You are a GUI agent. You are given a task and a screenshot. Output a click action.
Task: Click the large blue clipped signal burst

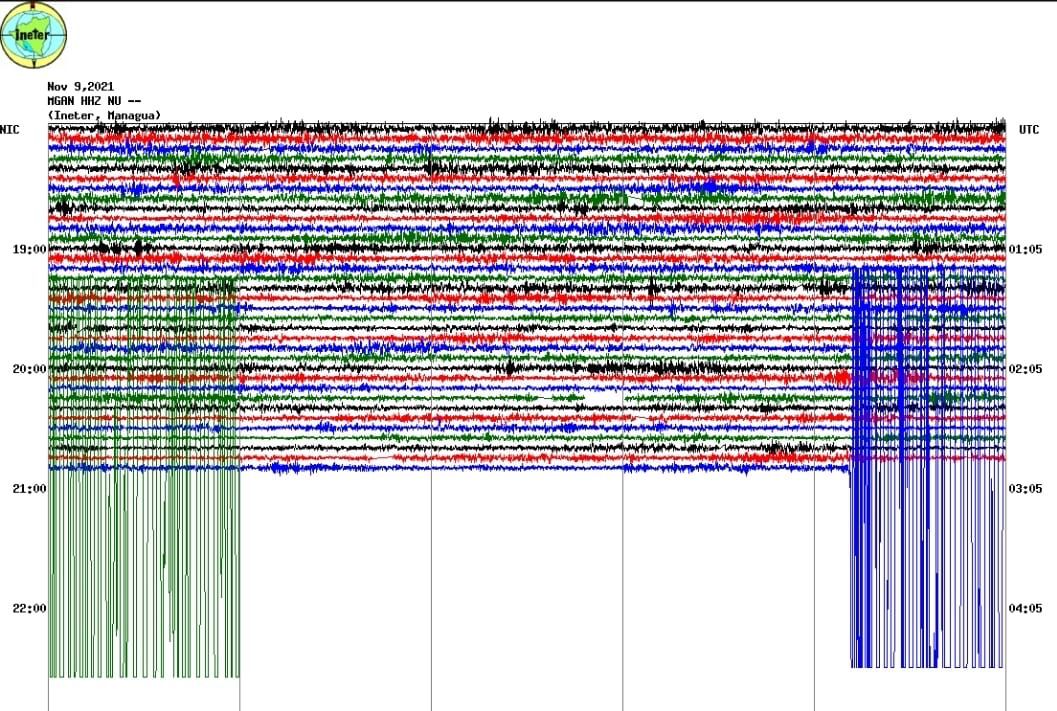pos(928,466)
